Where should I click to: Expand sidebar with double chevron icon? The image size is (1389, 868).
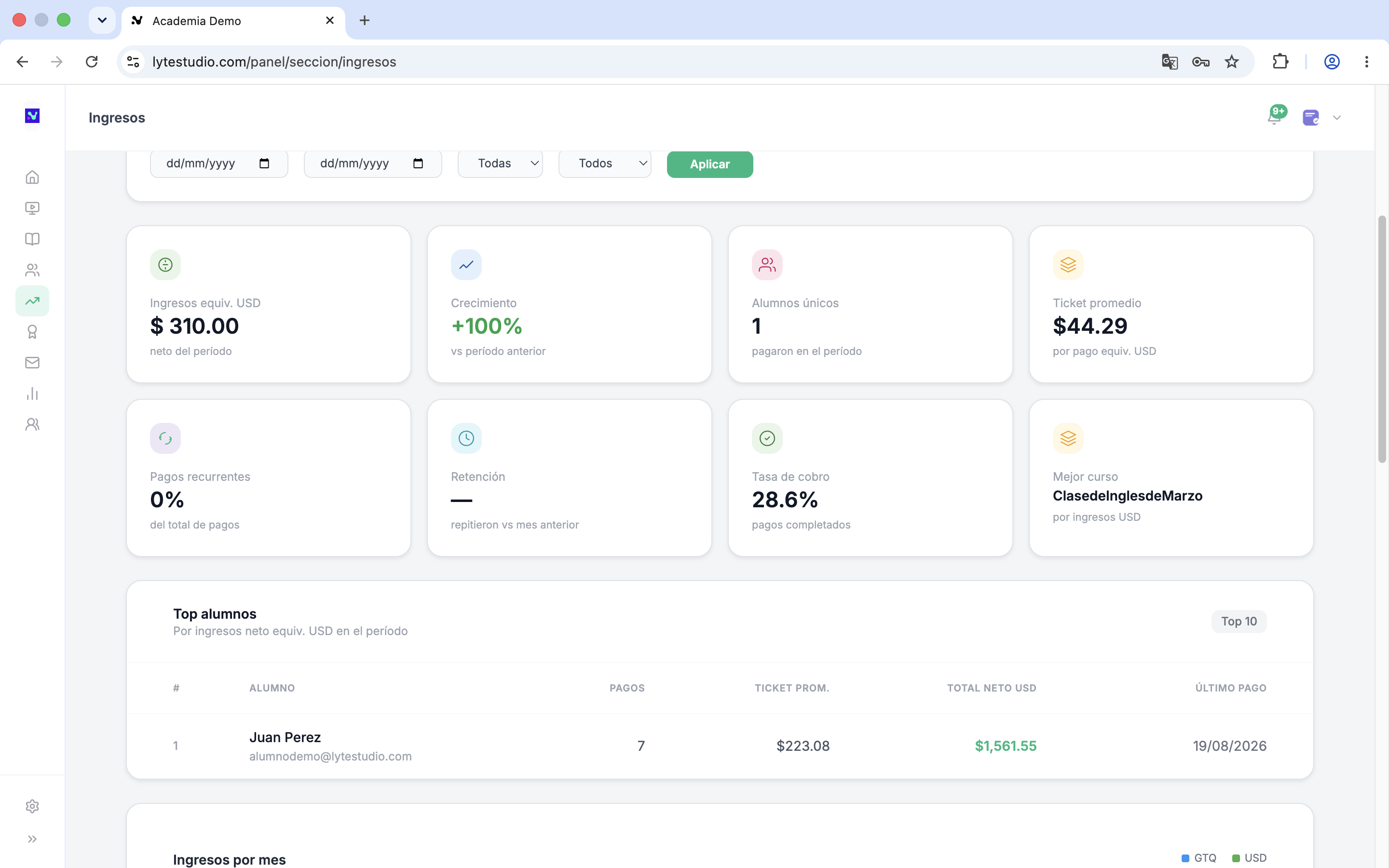[x=32, y=839]
